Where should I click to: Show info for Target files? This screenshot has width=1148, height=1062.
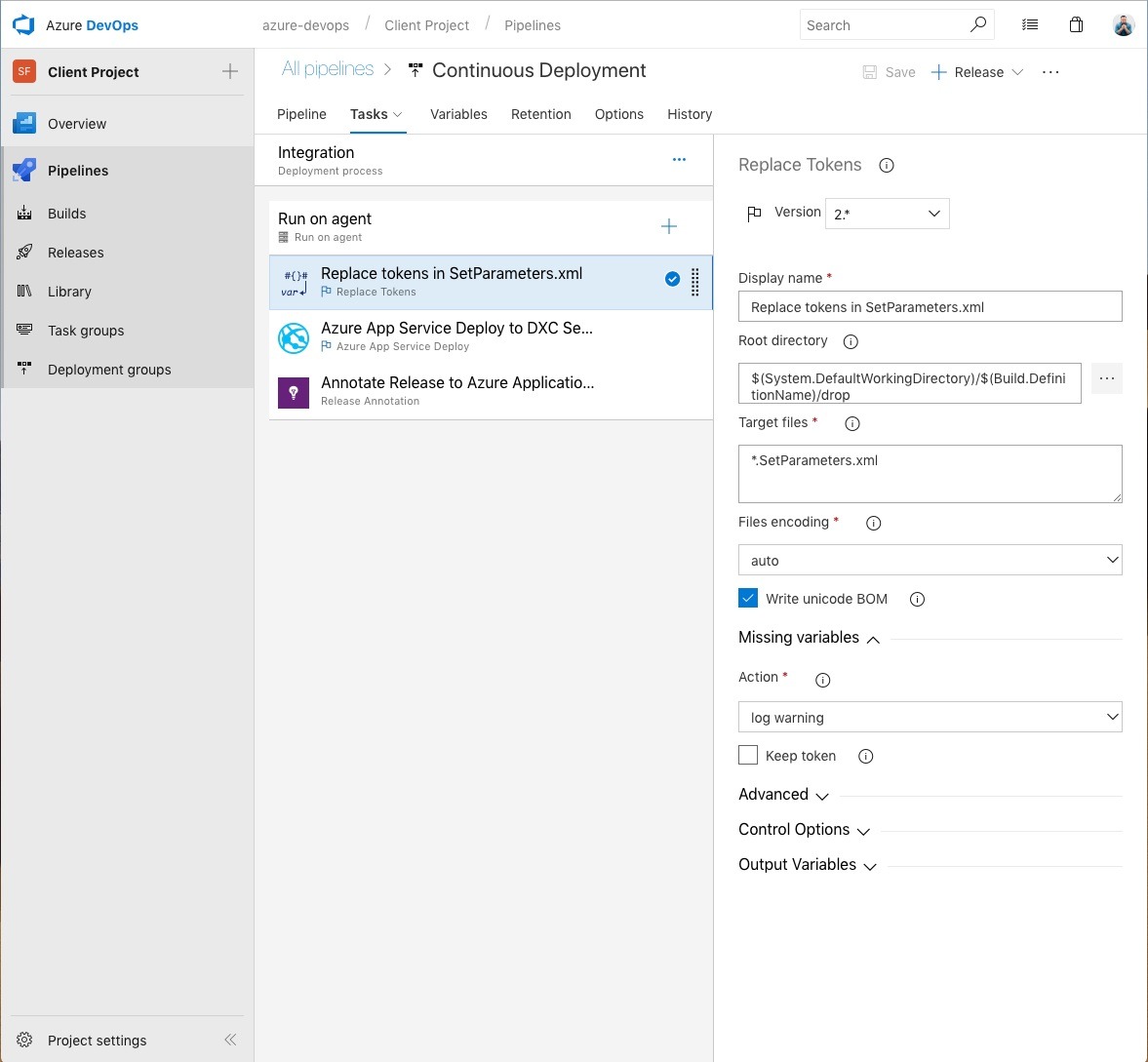coord(851,424)
